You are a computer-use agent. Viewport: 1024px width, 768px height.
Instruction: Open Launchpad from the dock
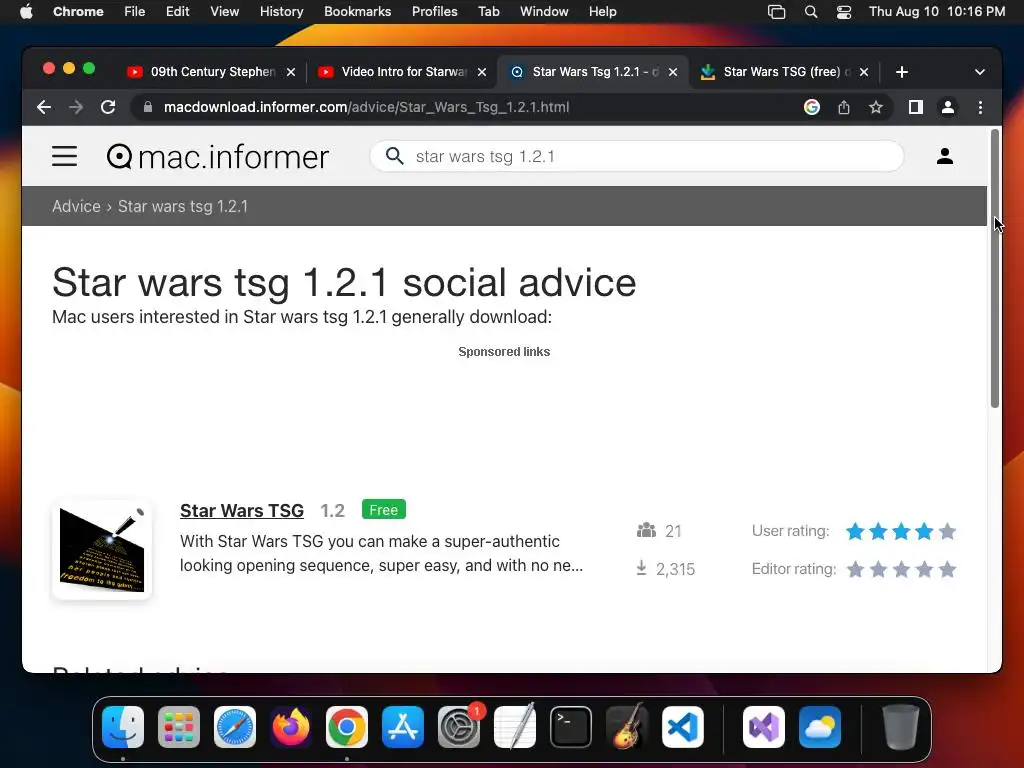click(x=178, y=727)
